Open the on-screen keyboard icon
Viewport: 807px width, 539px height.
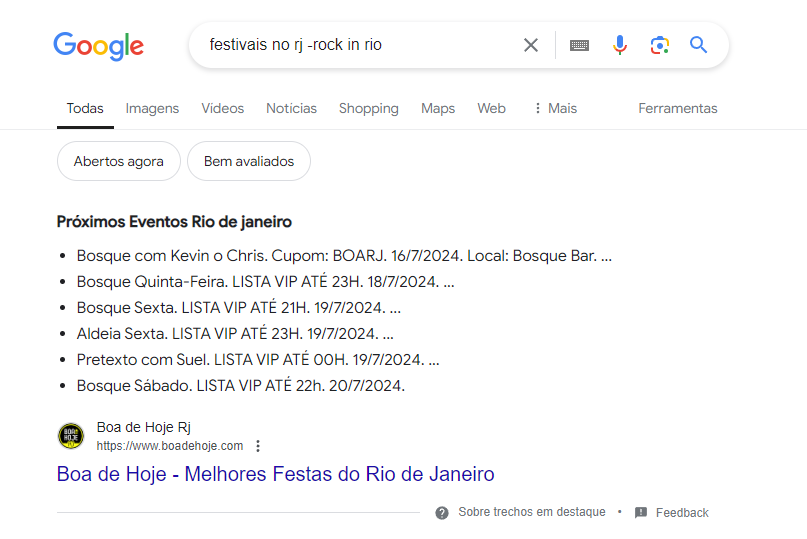[579, 45]
